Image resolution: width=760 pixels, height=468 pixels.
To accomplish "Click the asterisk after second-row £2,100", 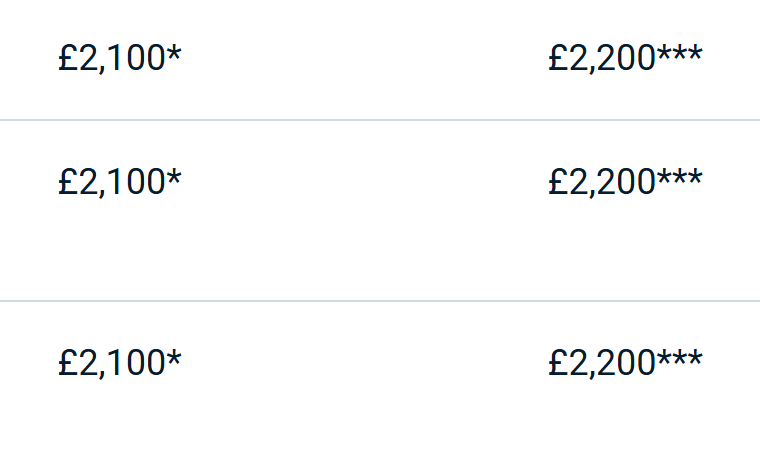I will pos(174,177).
